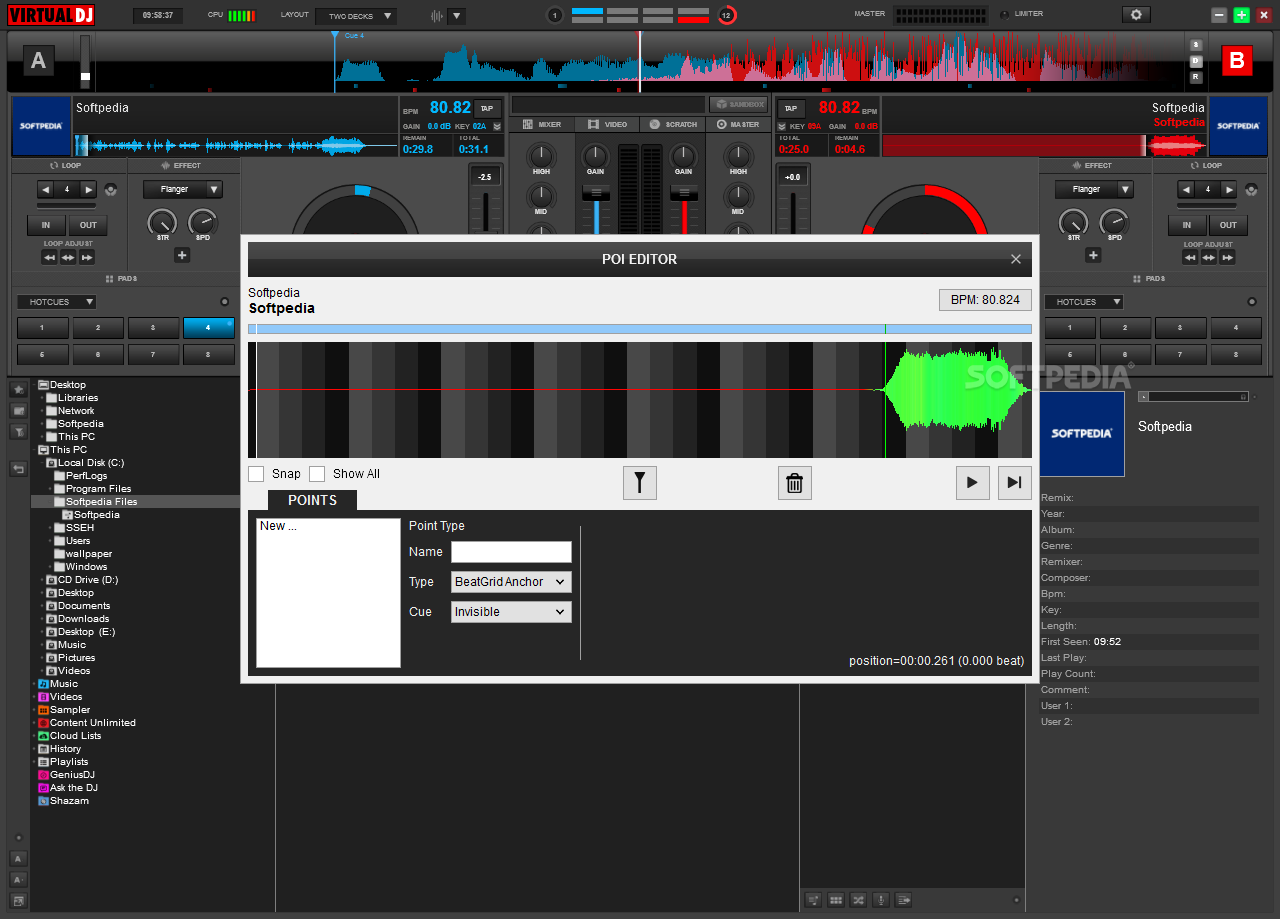Double loop with left deck loop-adjust forward

point(87,257)
